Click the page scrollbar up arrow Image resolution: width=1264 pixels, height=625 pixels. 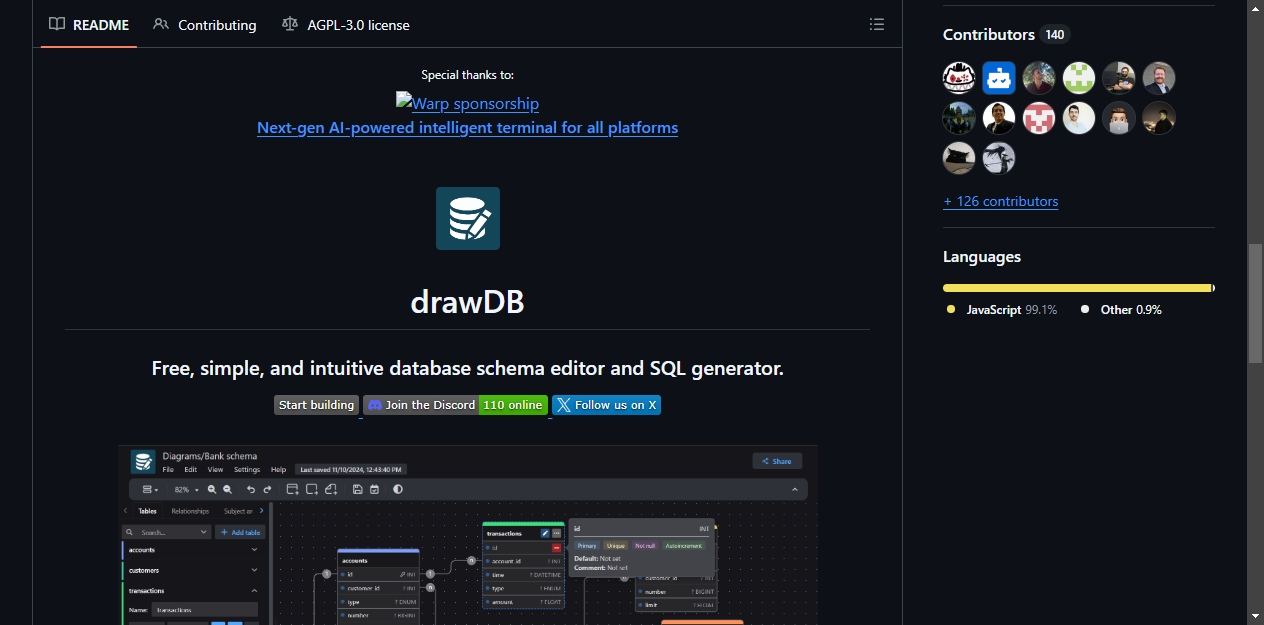click(1256, 8)
